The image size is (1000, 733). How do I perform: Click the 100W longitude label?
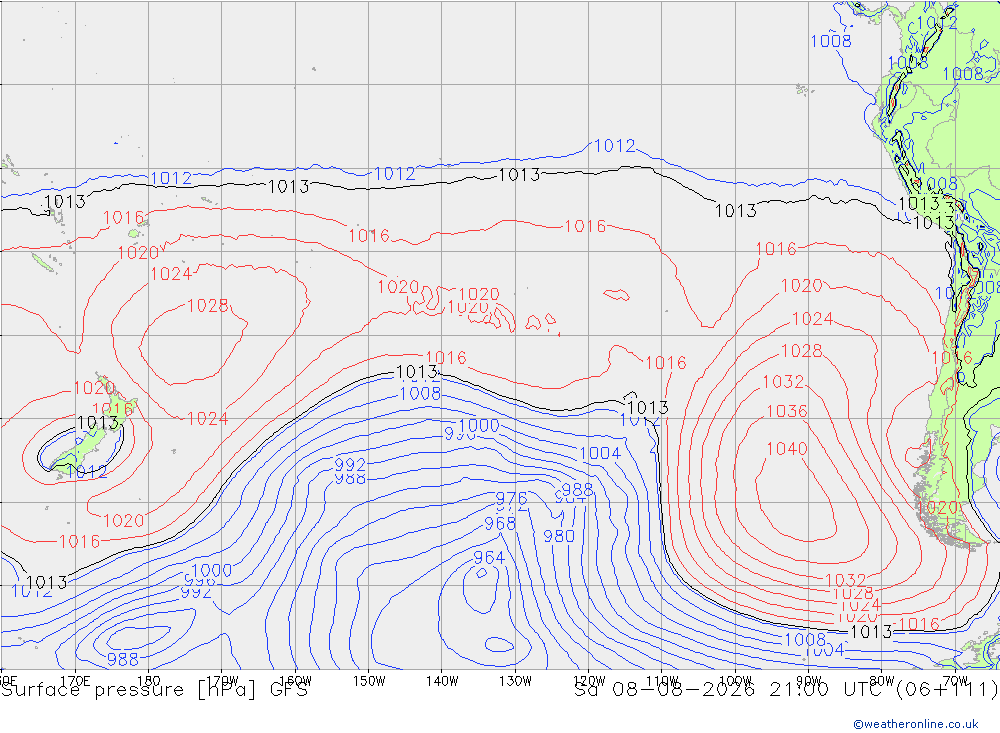(x=735, y=681)
